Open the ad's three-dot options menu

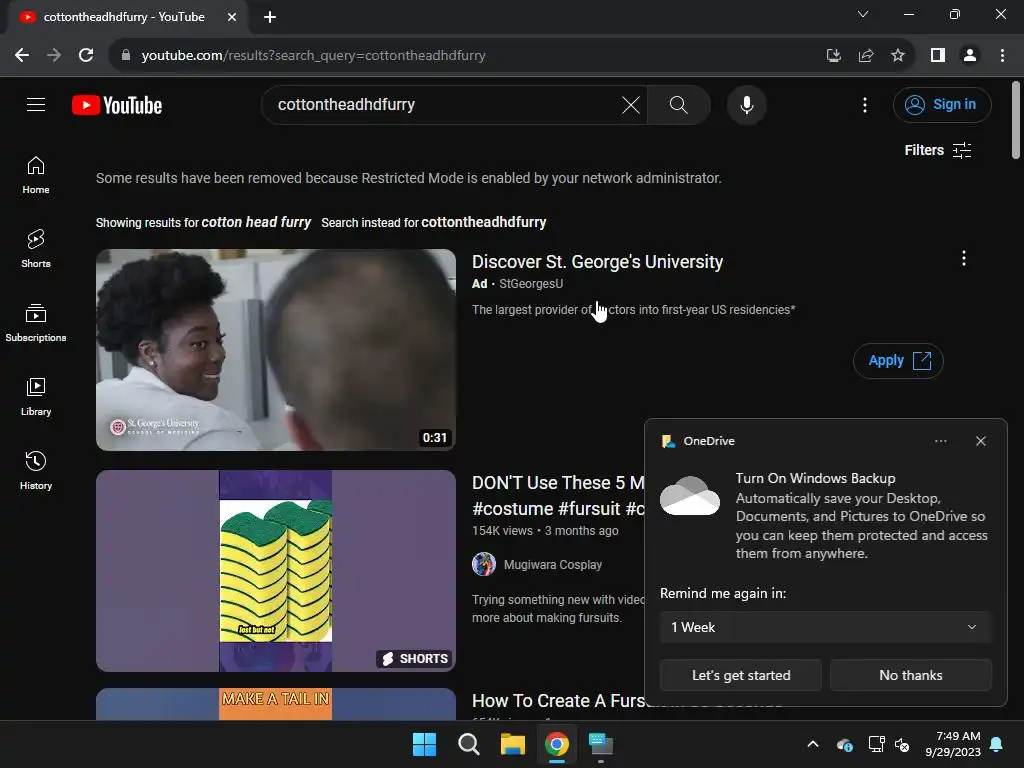click(x=963, y=259)
